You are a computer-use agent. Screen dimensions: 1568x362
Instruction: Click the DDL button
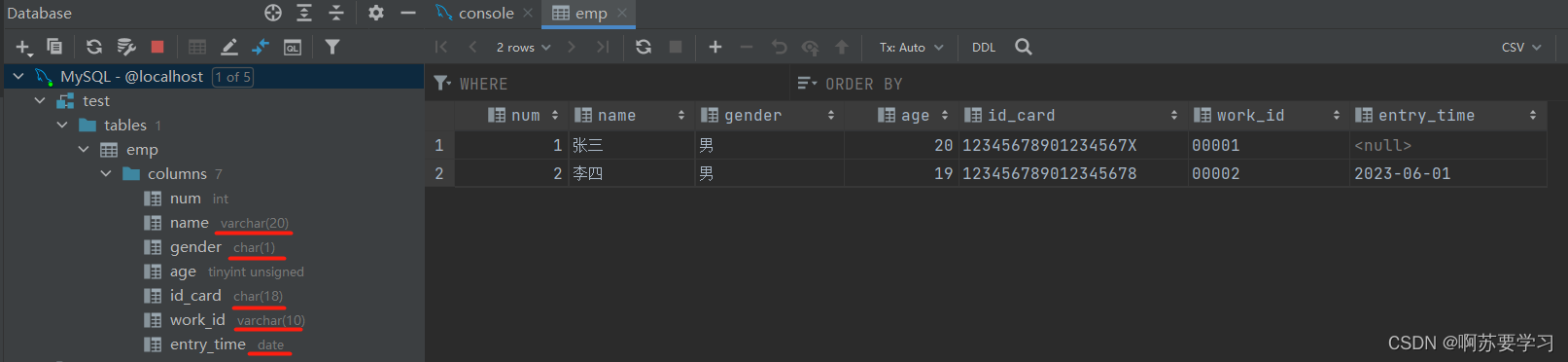click(984, 47)
